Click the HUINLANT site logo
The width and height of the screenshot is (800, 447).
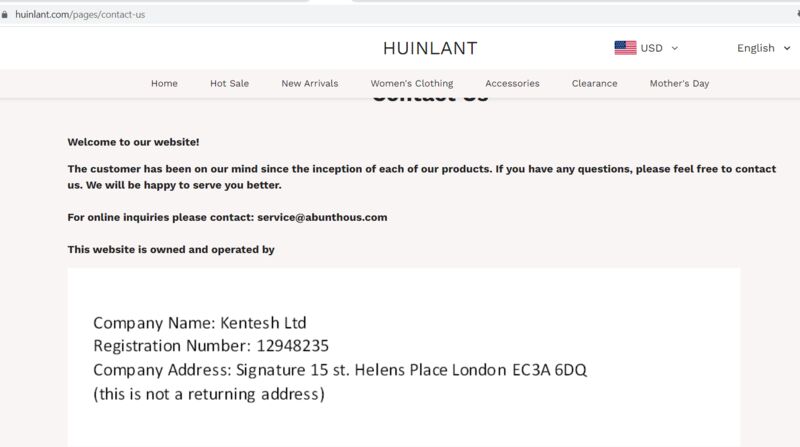(430, 48)
